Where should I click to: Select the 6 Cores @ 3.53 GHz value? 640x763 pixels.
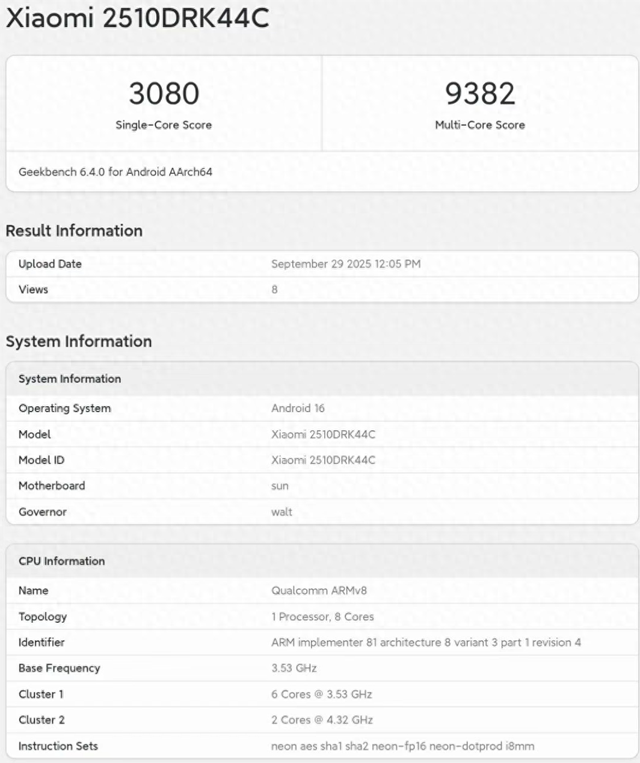tap(322, 694)
